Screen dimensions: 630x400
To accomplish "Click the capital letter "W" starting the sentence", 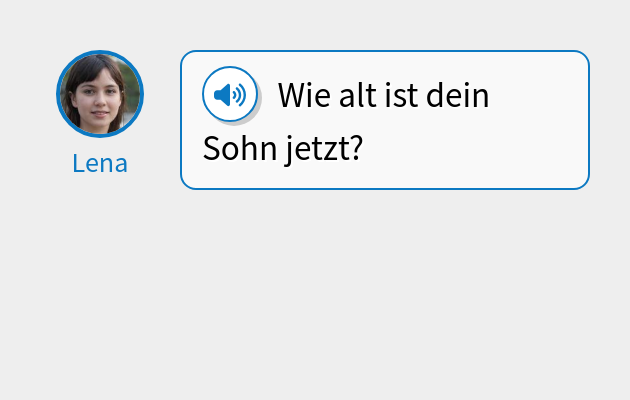I will [291, 96].
